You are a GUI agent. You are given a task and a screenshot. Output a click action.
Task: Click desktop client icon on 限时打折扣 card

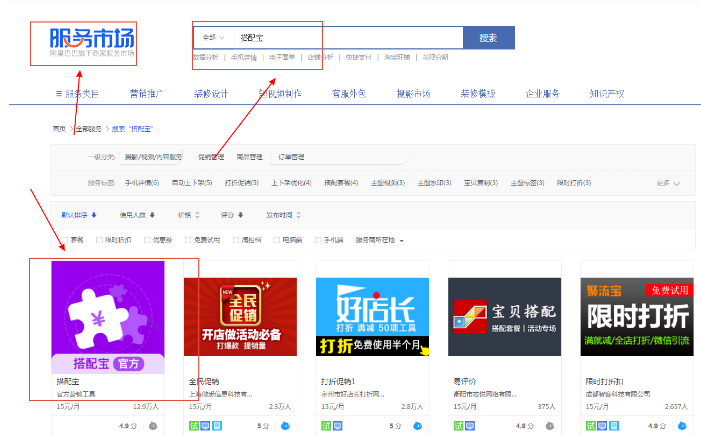(x=602, y=426)
